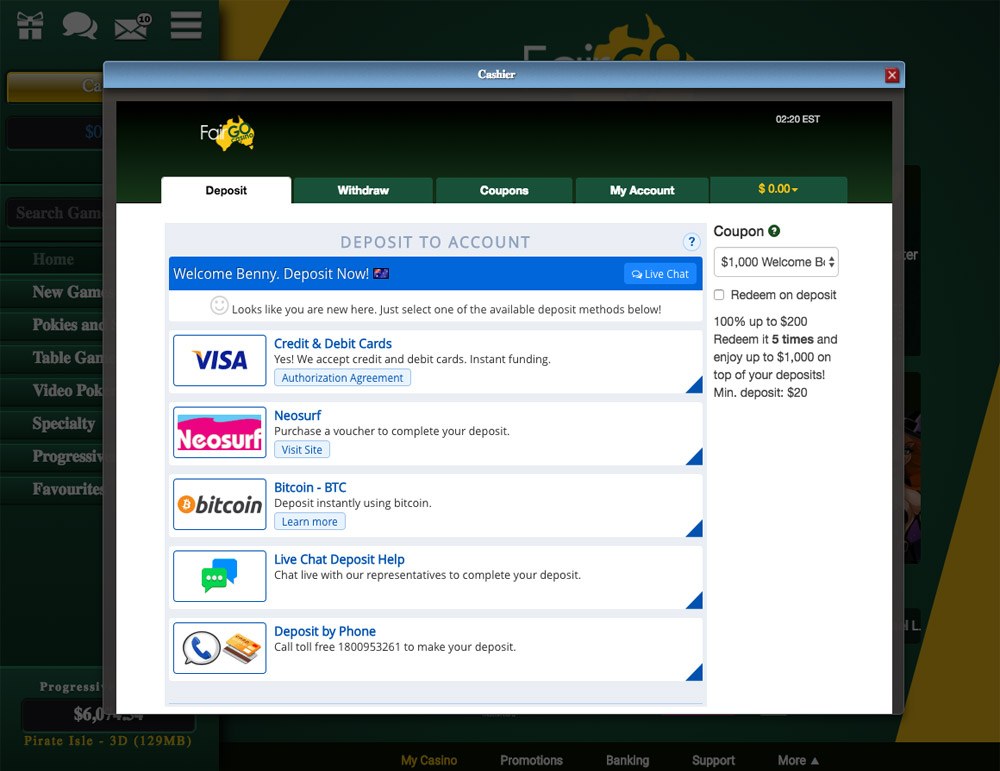The width and height of the screenshot is (1000, 771).
Task: Click the Australian flag icon in banner
Action: point(381,274)
